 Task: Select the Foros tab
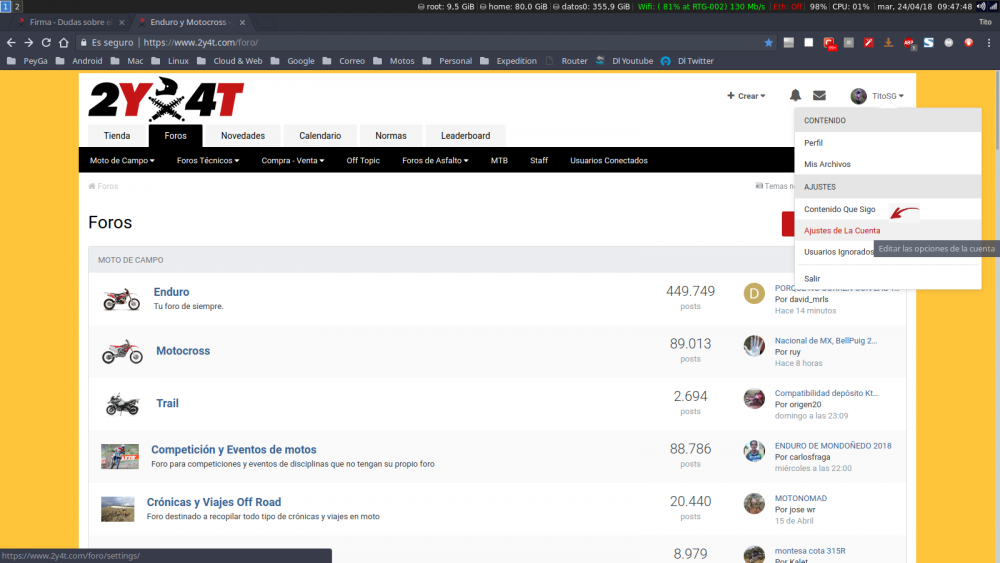tap(175, 136)
